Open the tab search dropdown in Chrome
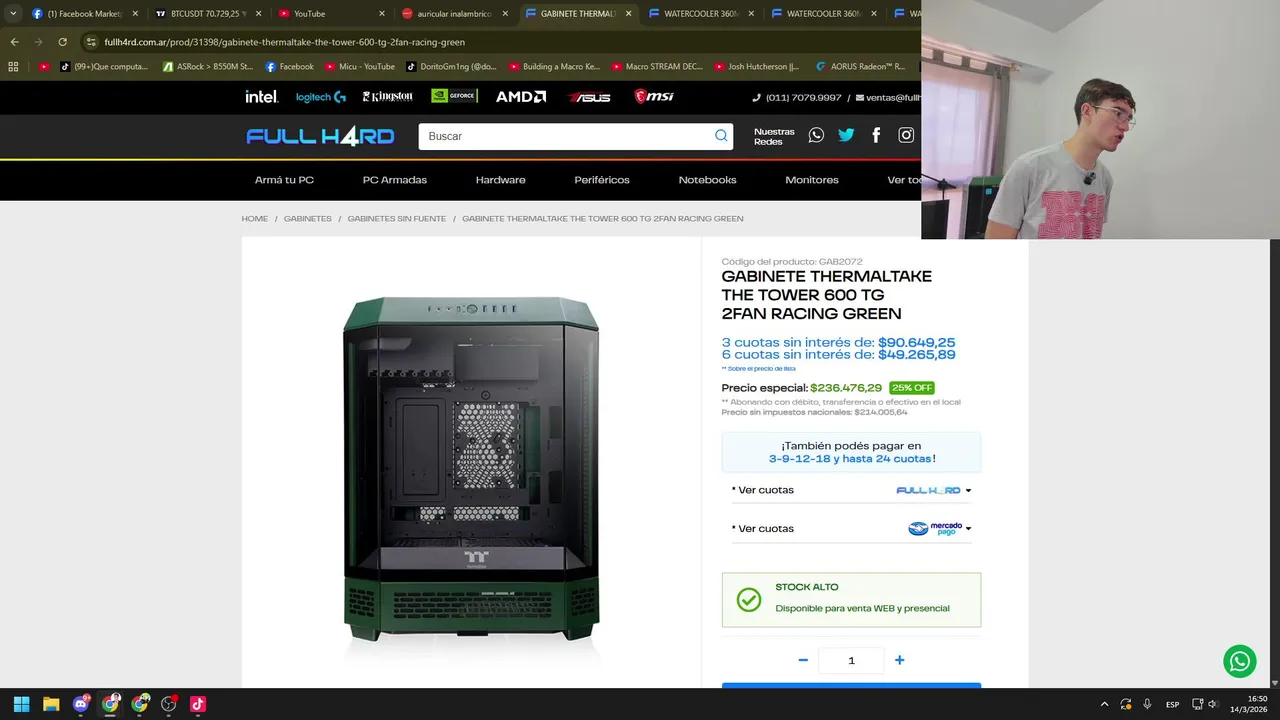Screen dimensions: 1280x720 (13, 14)
